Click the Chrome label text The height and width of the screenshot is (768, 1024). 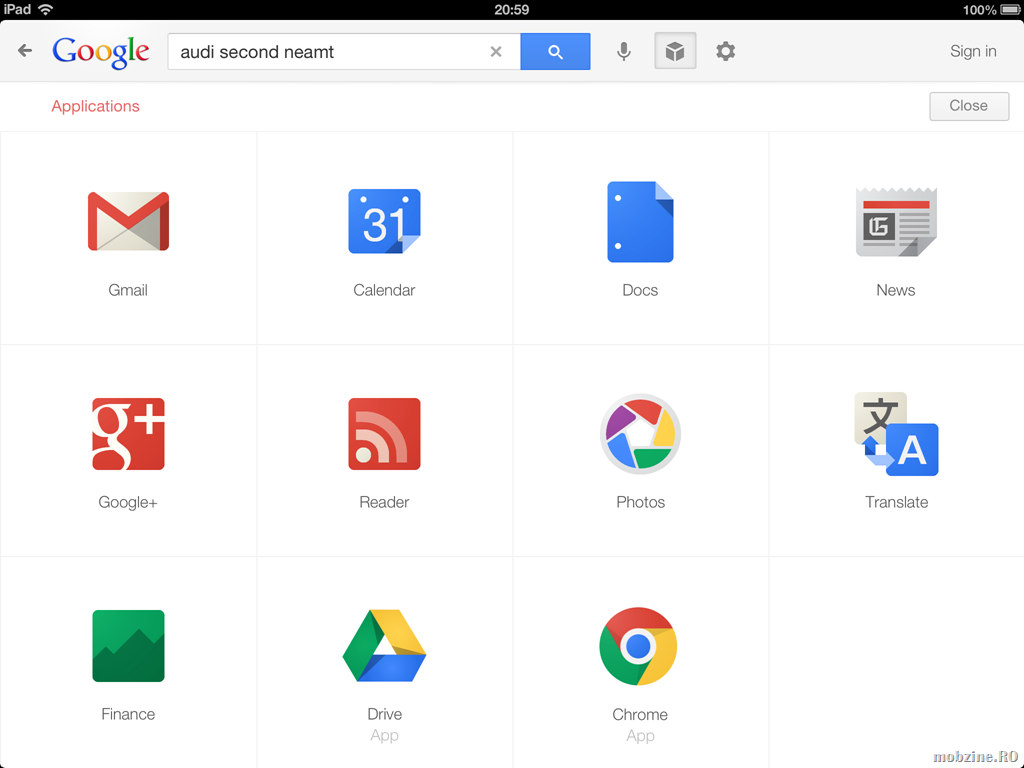[x=640, y=714]
